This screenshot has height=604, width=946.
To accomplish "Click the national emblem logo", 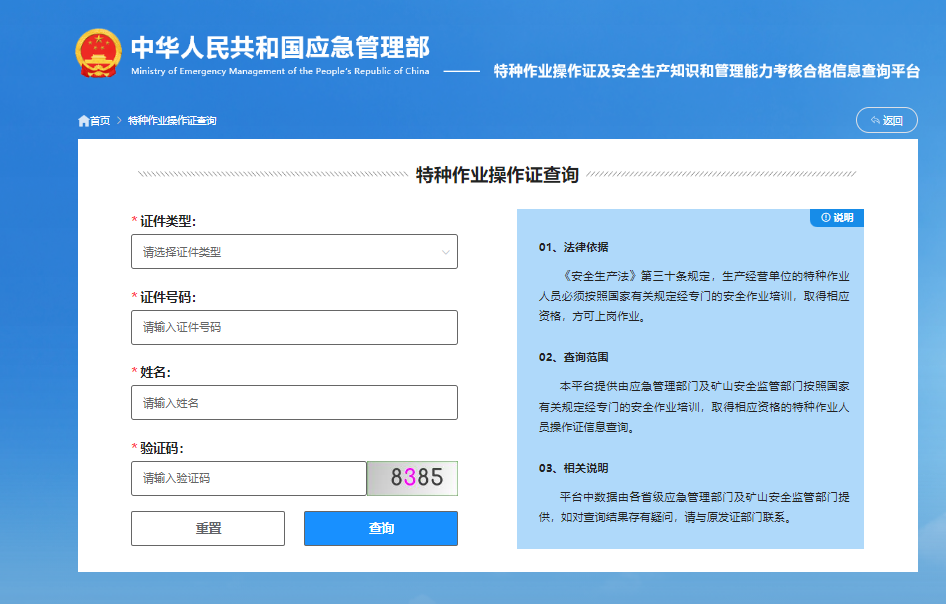I will pyautogui.click(x=98, y=50).
